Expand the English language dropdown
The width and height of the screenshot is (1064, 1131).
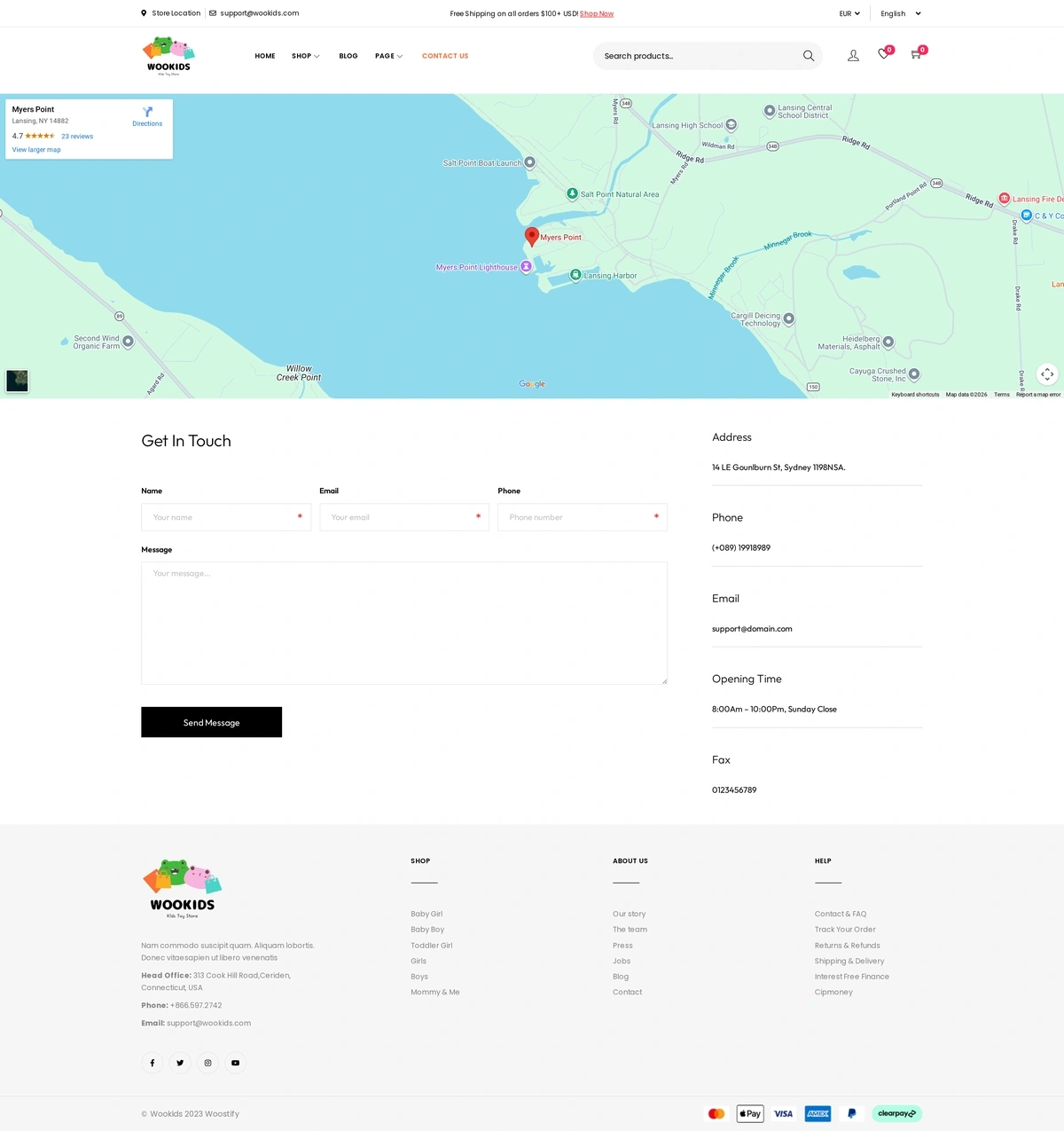point(900,13)
